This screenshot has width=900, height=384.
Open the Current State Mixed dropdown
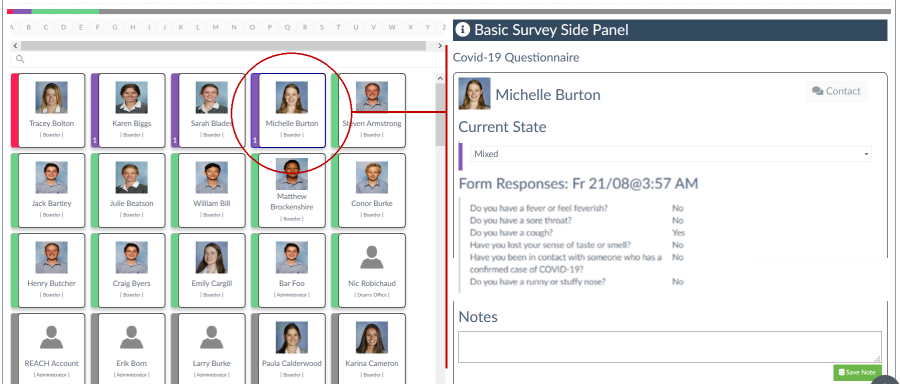670,154
